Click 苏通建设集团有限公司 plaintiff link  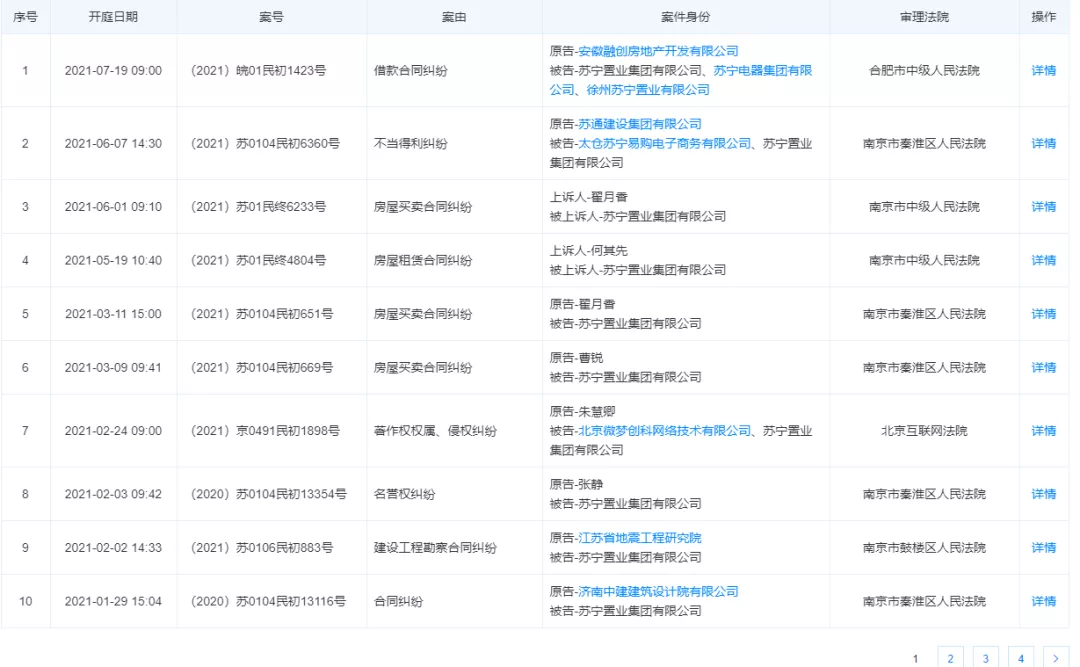[640, 124]
